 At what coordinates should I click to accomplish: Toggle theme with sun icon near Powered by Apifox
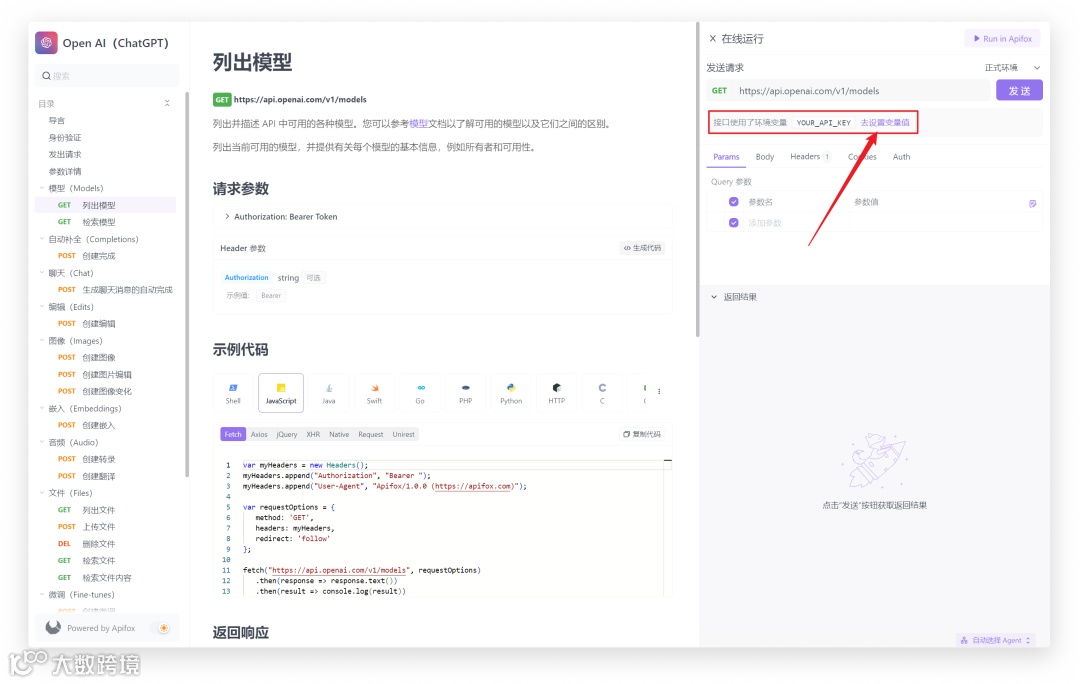pyautogui.click(x=163, y=628)
